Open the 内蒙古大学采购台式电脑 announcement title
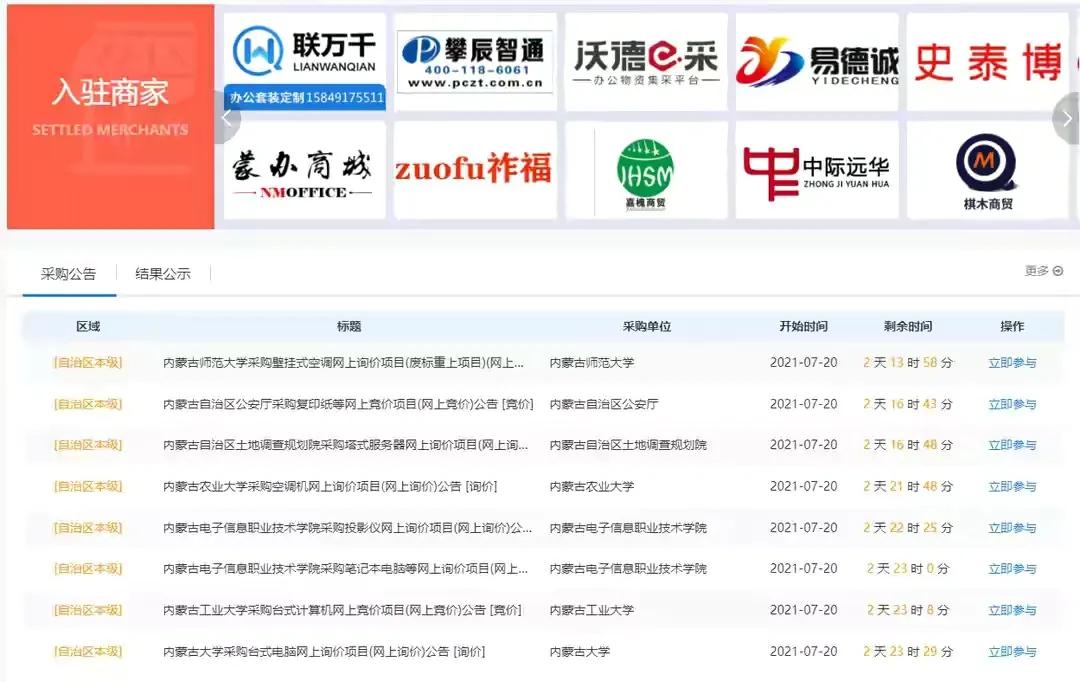 point(324,652)
